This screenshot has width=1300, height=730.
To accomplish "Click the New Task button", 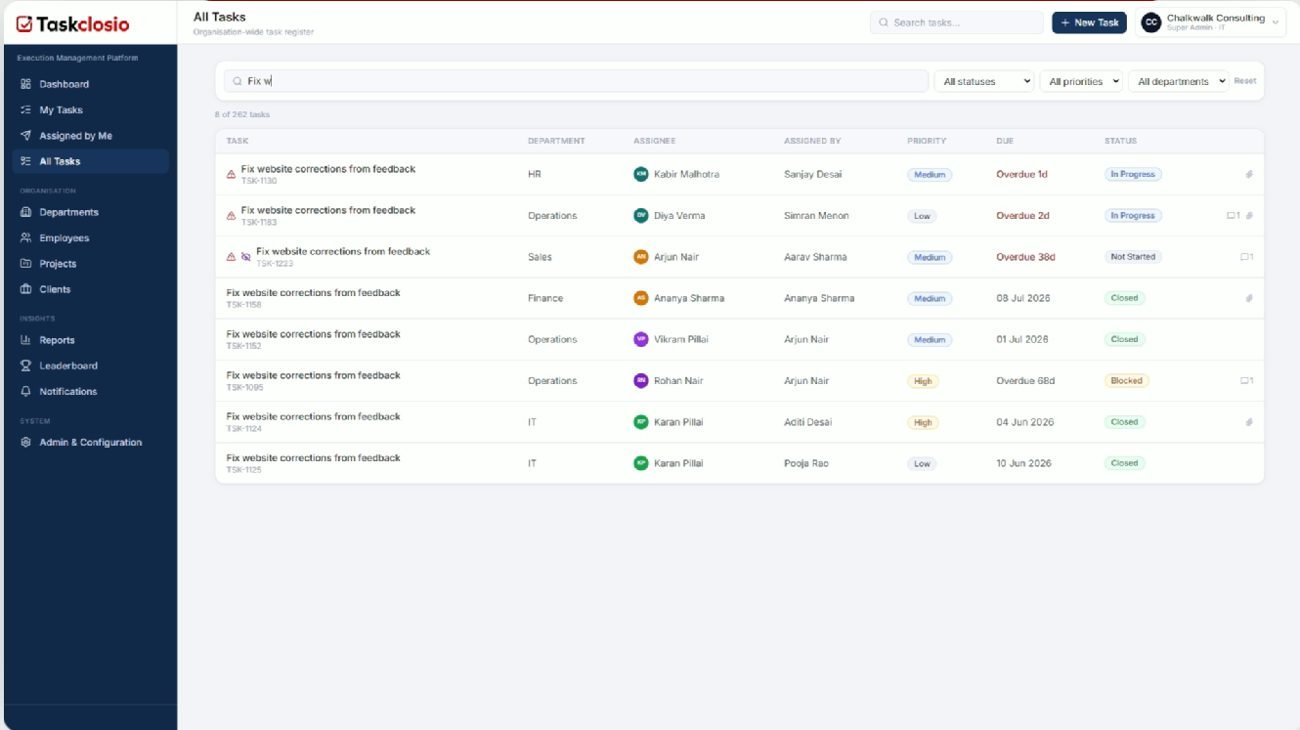I will tap(1089, 22).
